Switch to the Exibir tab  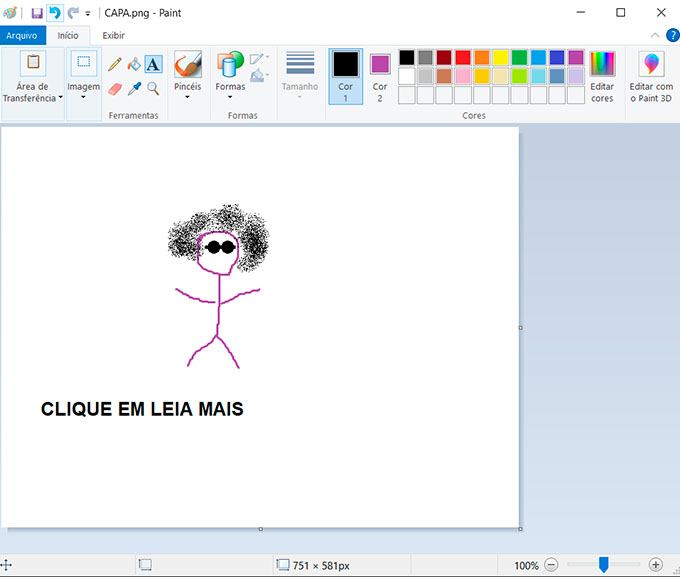tap(114, 35)
